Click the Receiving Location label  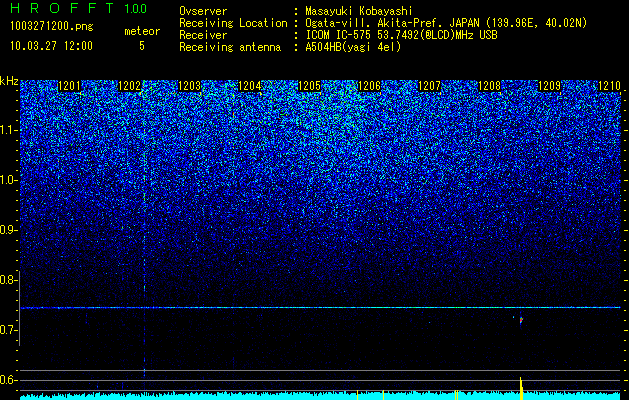233,23
